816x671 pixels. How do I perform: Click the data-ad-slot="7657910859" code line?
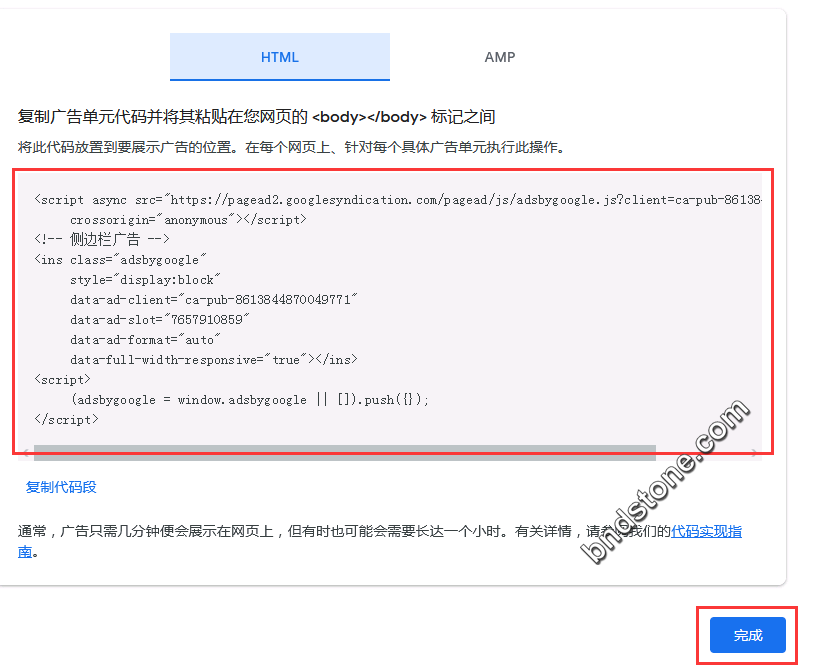[160, 320]
